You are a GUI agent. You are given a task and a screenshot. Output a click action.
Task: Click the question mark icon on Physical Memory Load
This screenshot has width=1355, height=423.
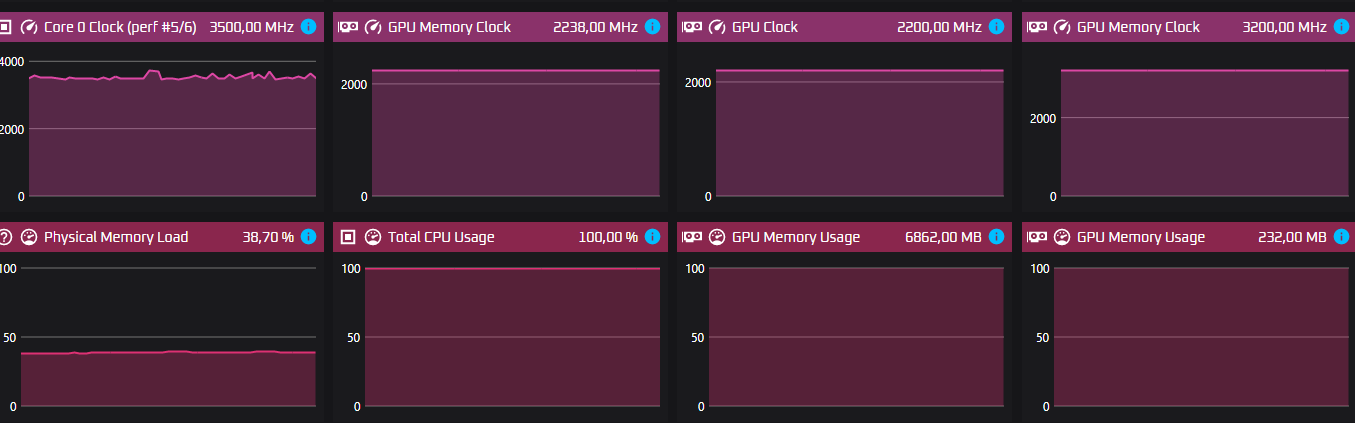5,237
